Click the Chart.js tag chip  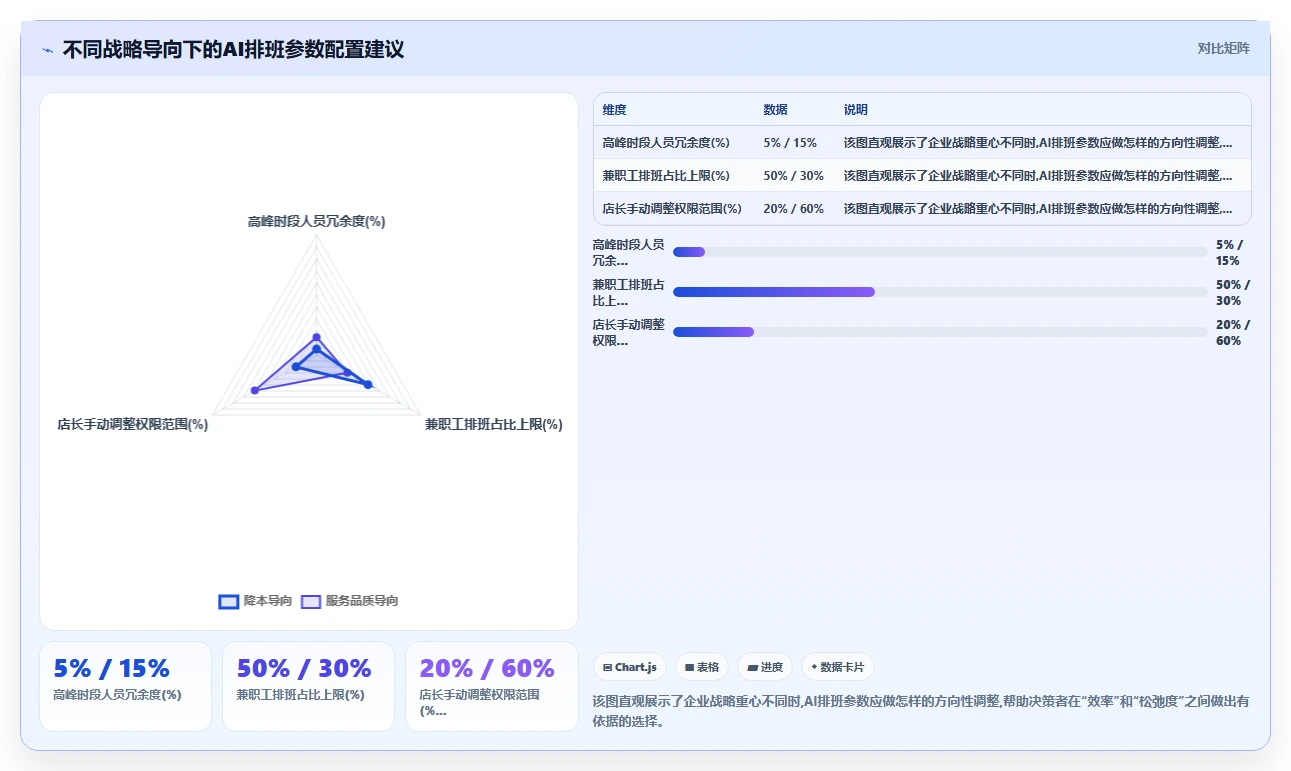pos(630,667)
